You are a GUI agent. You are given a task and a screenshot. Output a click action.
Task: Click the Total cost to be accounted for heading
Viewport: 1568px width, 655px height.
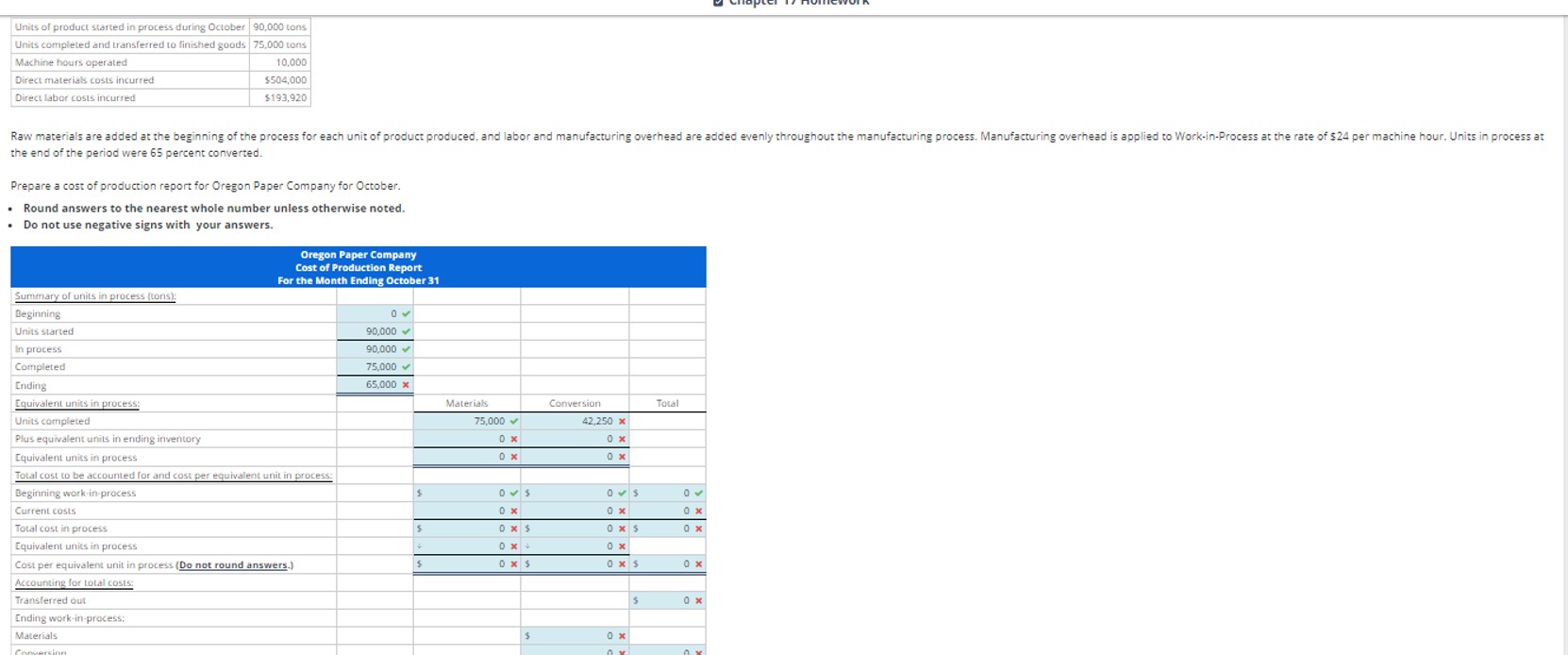coord(174,476)
